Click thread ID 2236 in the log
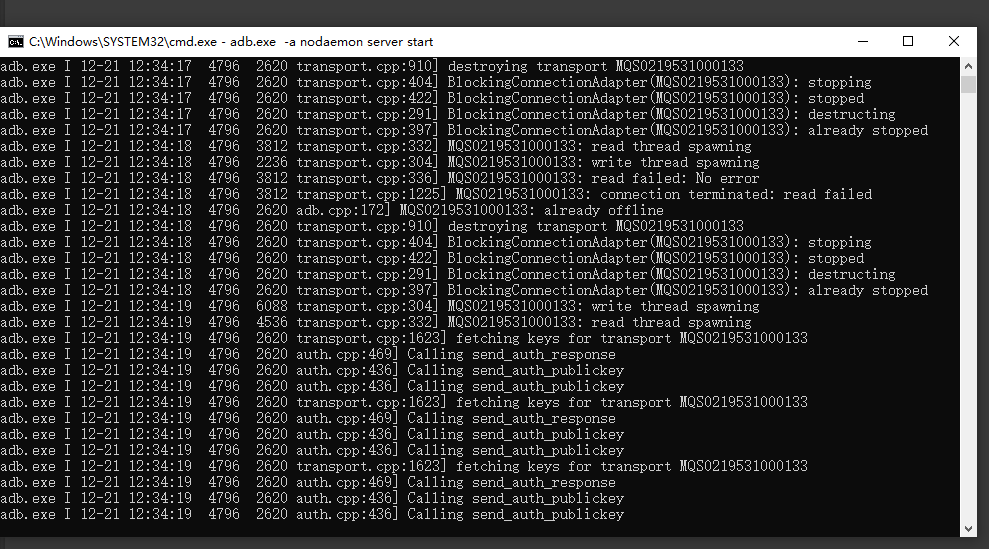The height and width of the screenshot is (549, 989). pos(272,162)
